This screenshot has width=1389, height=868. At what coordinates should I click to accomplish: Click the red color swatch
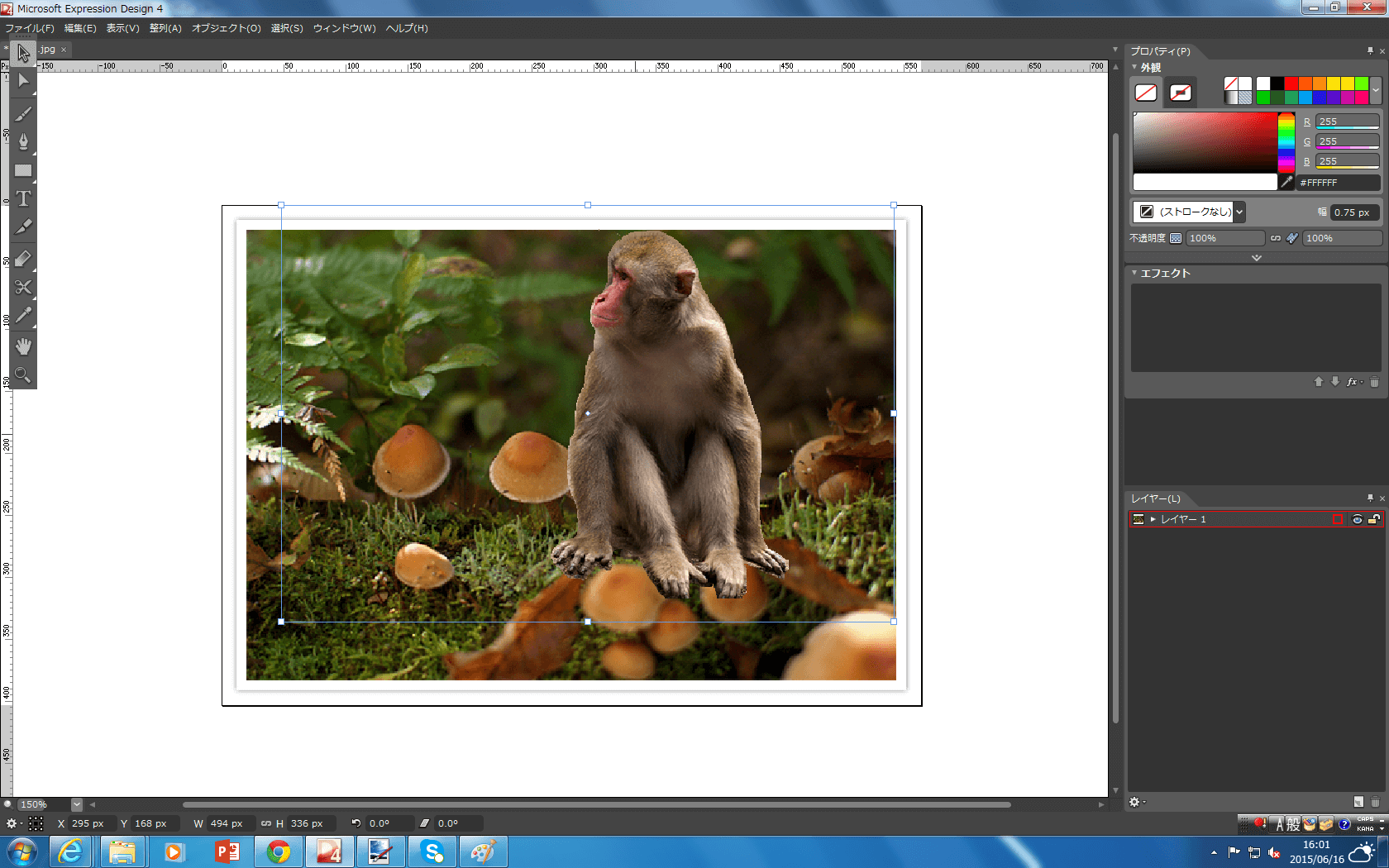tap(1291, 83)
